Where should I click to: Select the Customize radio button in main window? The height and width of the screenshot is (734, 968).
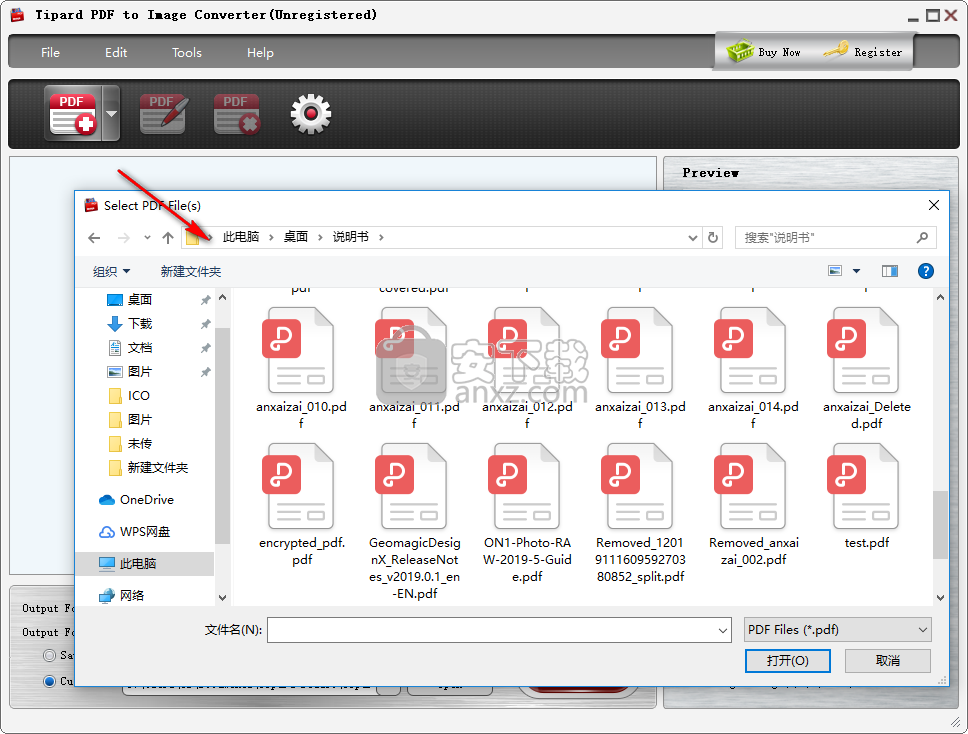point(49,681)
